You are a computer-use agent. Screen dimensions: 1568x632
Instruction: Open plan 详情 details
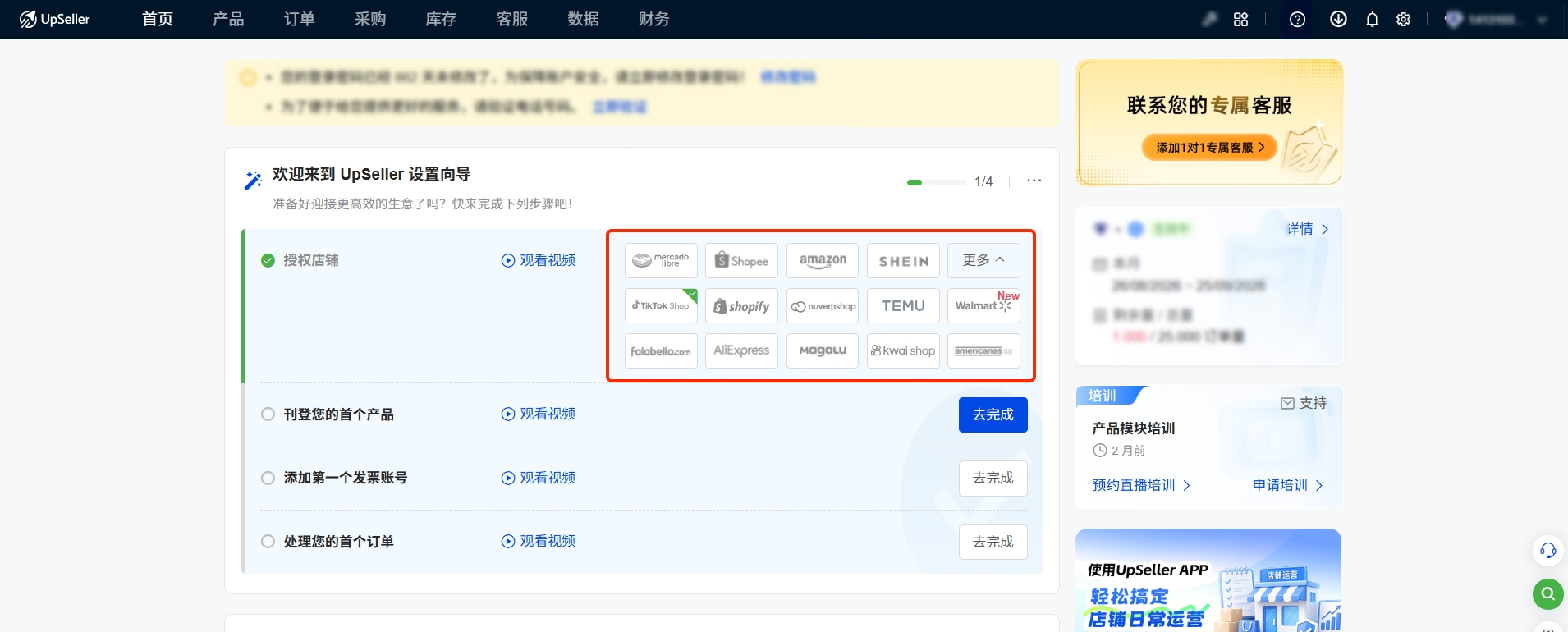pyautogui.click(x=1307, y=229)
